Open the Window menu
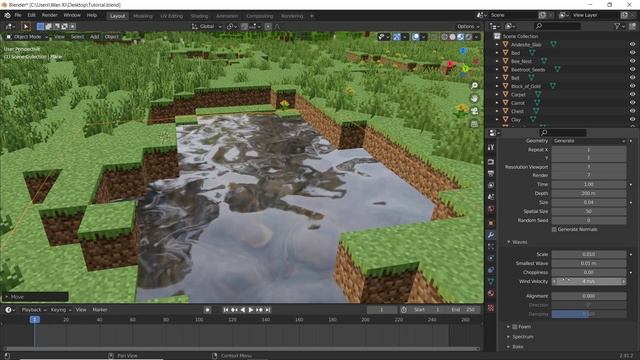The width and height of the screenshot is (640, 360). click(x=72, y=15)
